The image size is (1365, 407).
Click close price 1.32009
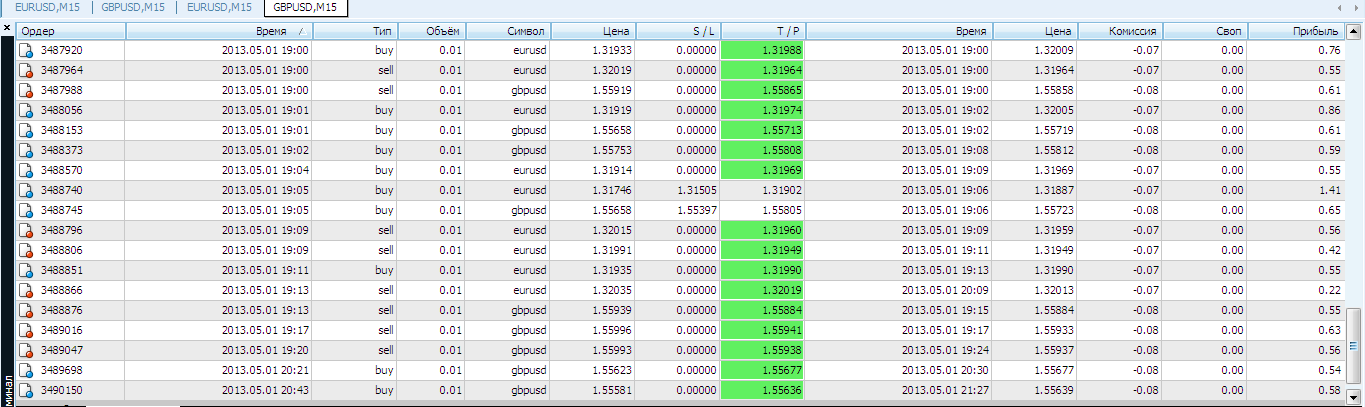(x=1055, y=50)
